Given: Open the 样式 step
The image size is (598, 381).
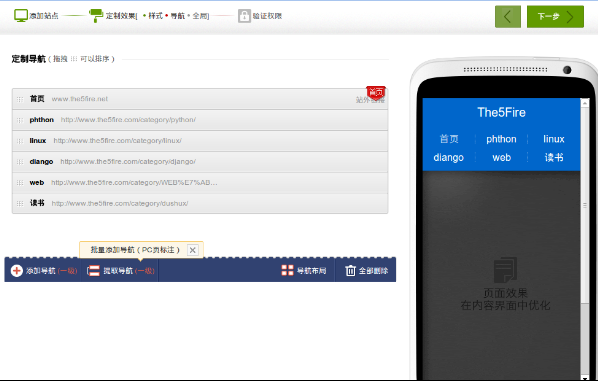Looking at the screenshot, I should [x=155, y=16].
